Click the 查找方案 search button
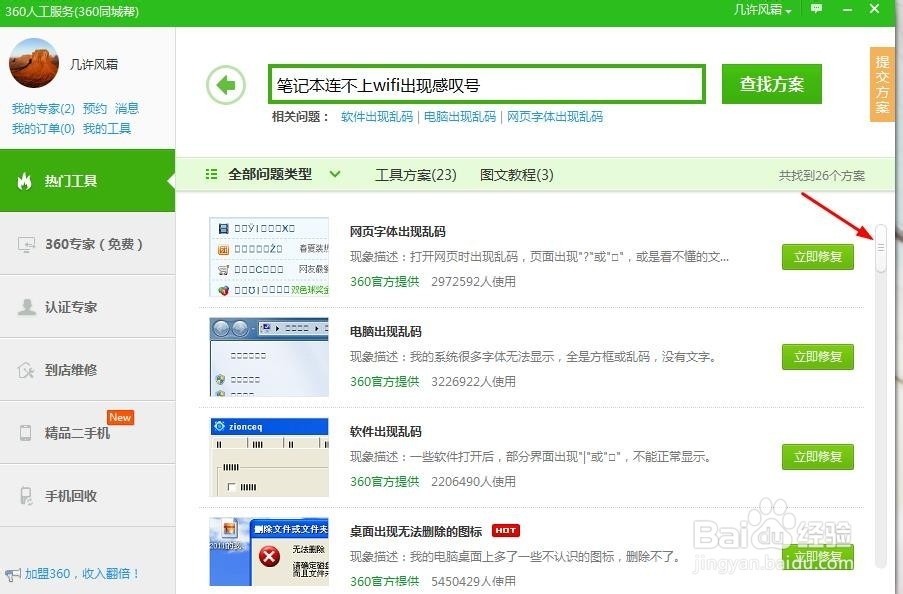This screenshot has height=594, width=903. click(772, 84)
